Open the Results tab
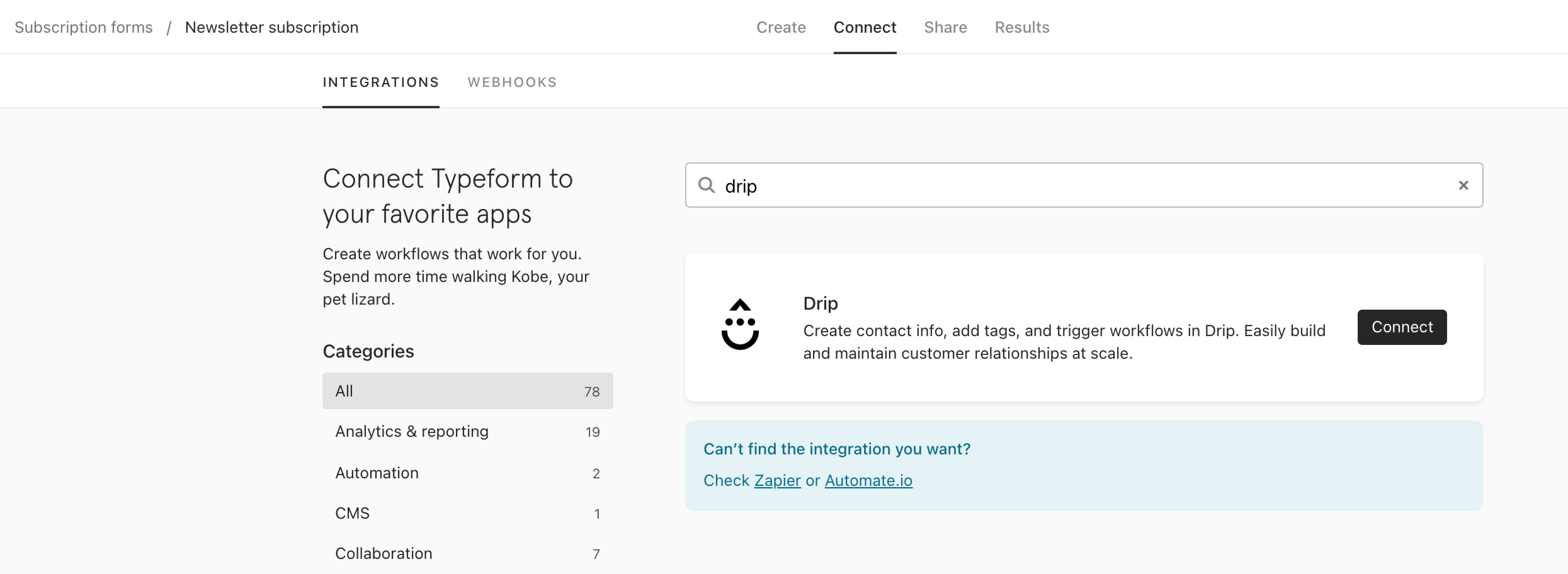This screenshot has height=574, width=1568. [1021, 27]
